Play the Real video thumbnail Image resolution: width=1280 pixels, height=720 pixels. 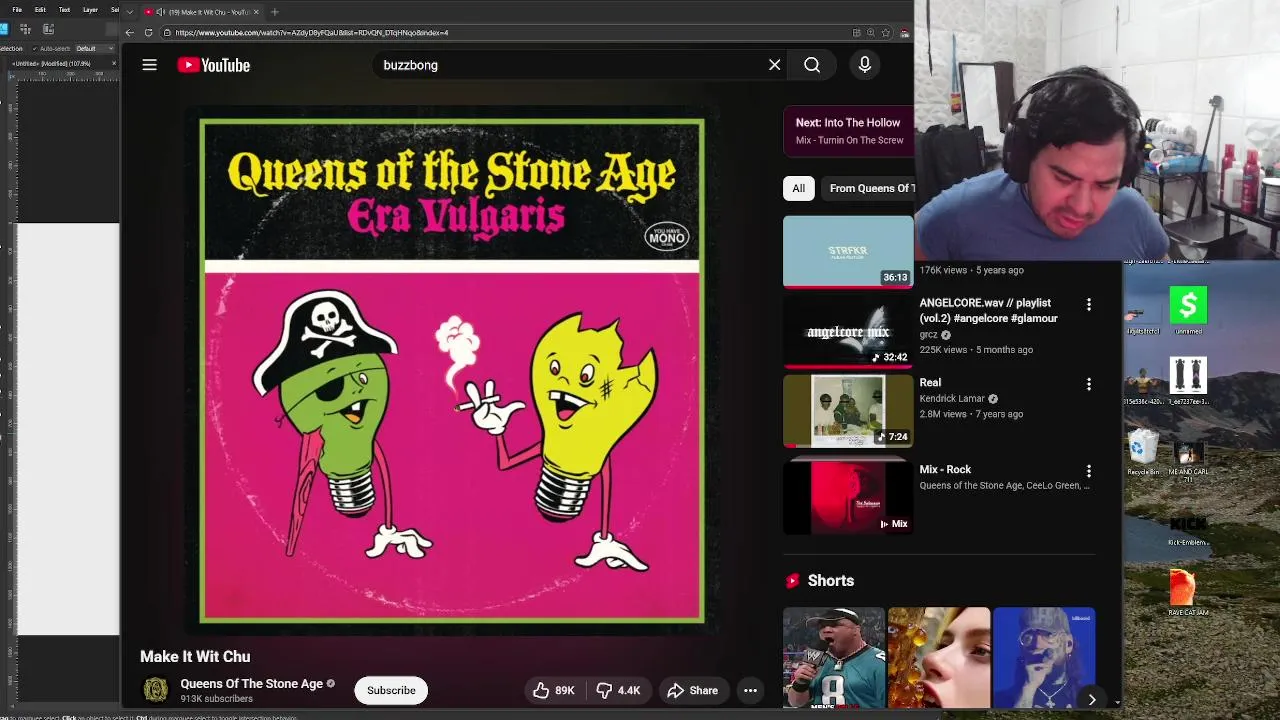point(848,411)
